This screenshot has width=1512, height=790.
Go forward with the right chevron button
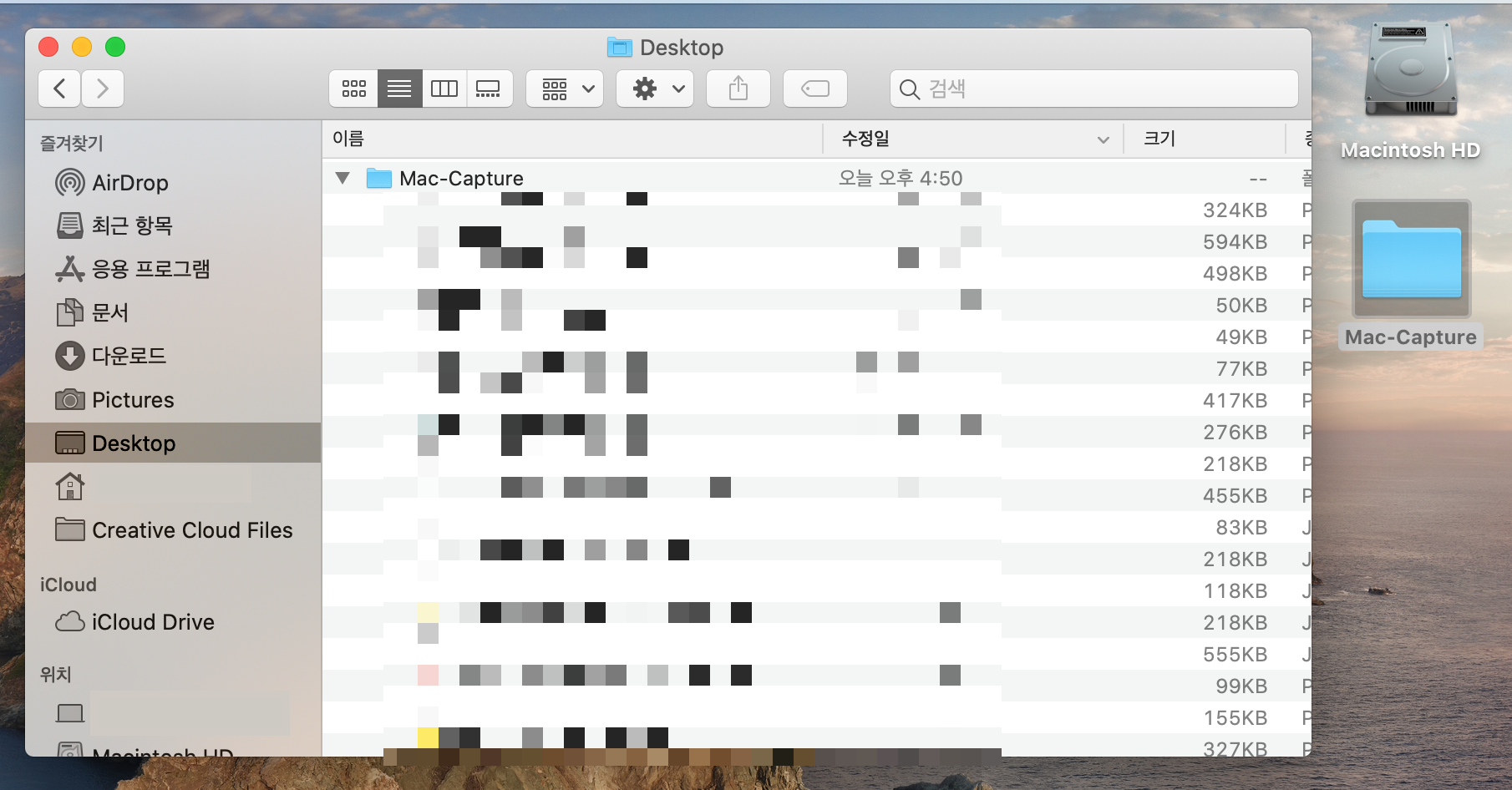click(103, 89)
